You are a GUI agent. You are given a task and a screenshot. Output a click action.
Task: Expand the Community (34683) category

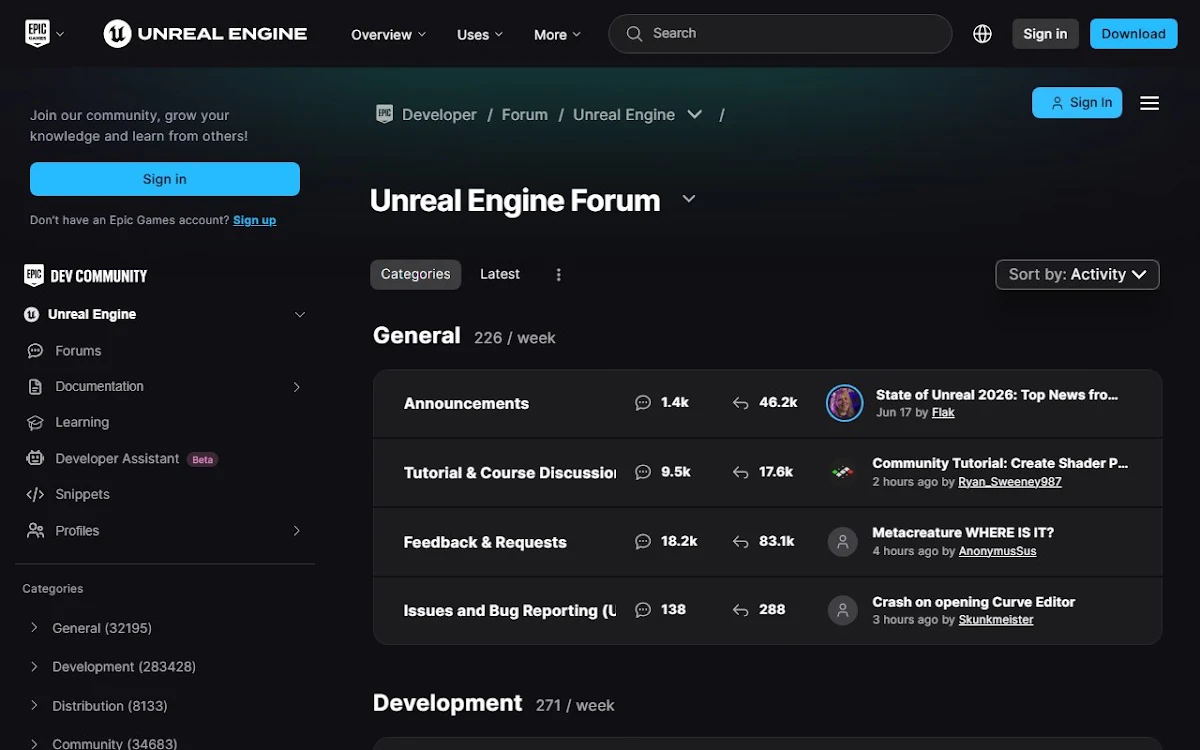34,743
